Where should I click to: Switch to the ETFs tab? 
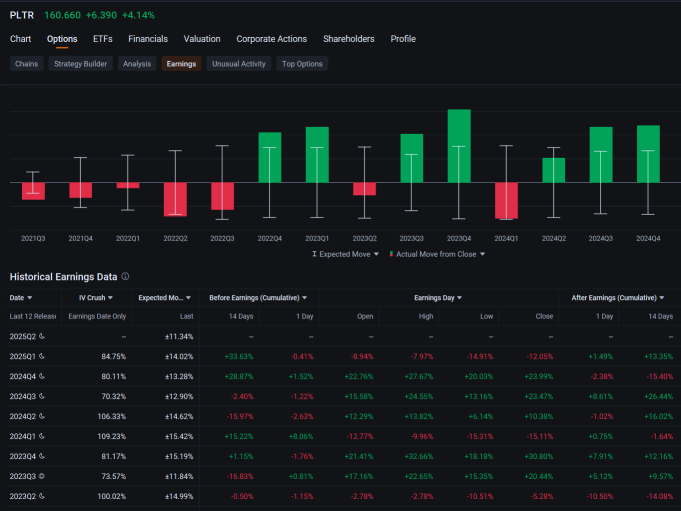tap(102, 39)
